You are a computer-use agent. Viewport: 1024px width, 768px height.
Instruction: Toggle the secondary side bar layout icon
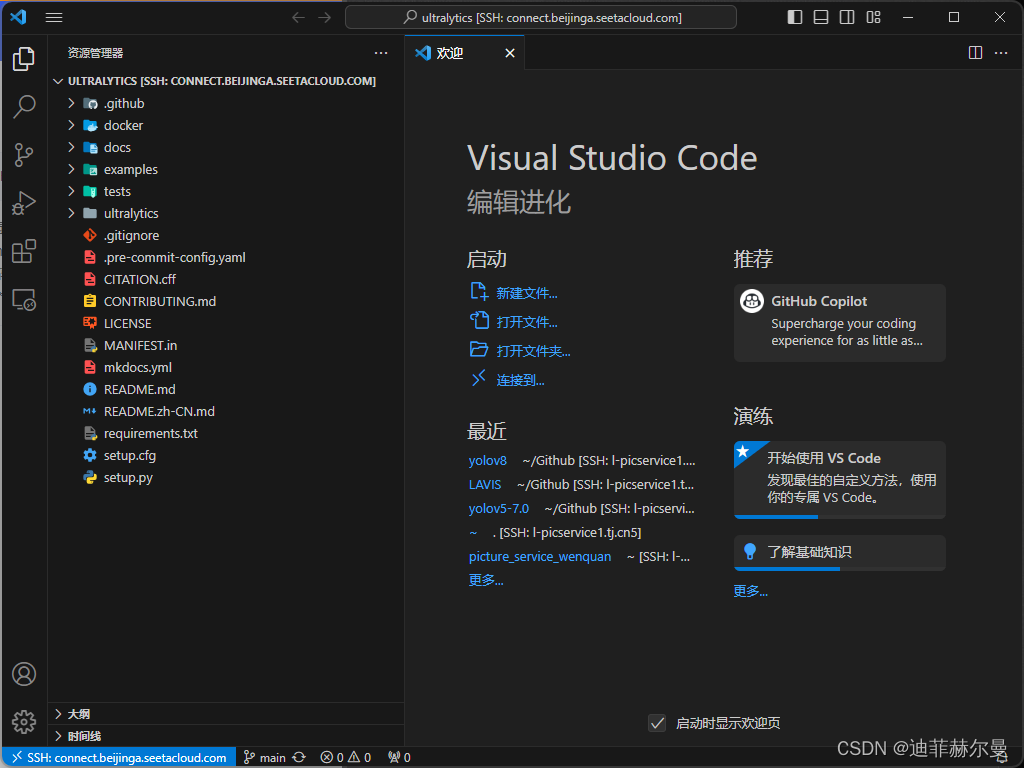click(x=847, y=18)
